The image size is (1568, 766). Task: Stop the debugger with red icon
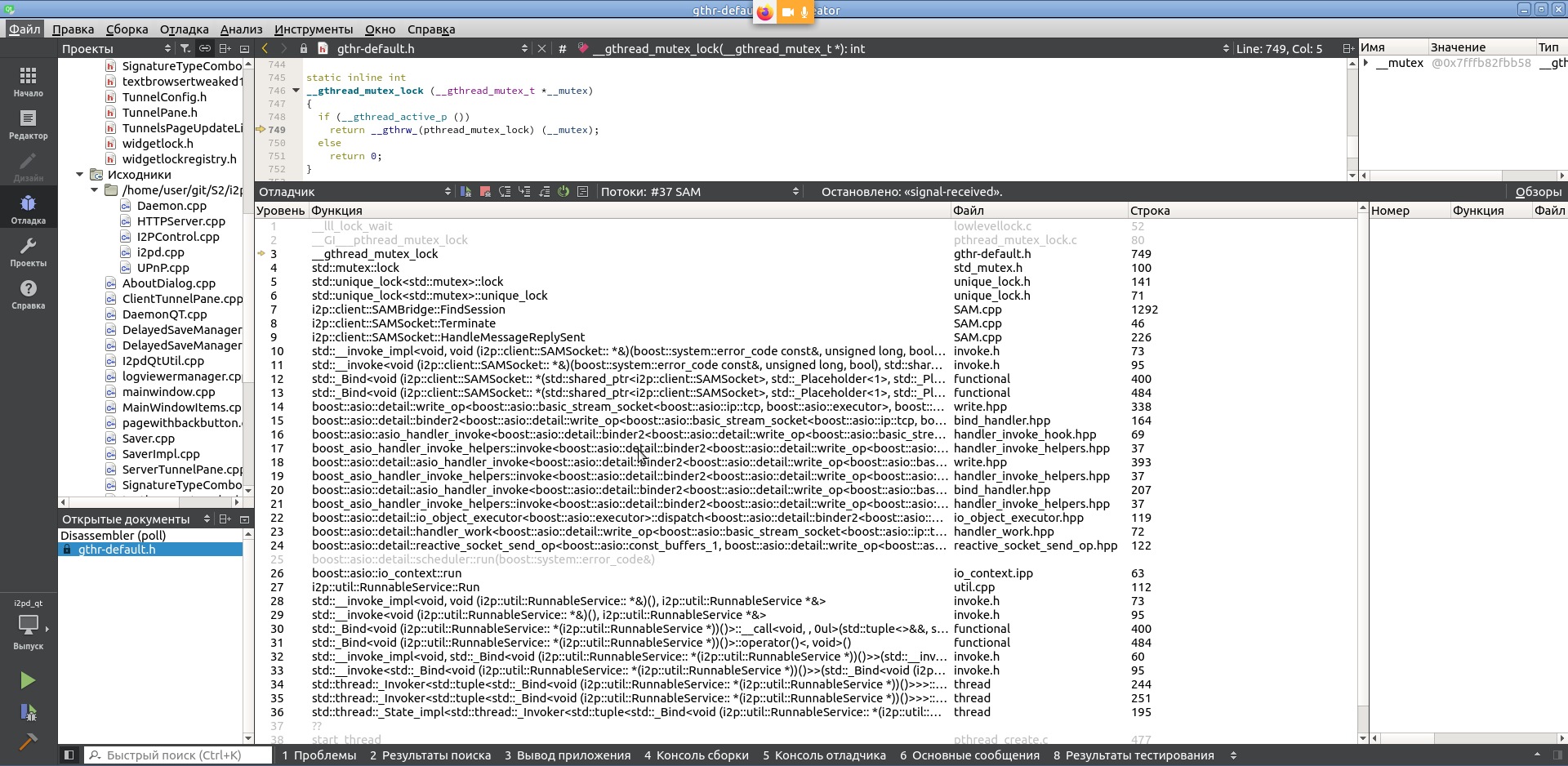(x=485, y=192)
